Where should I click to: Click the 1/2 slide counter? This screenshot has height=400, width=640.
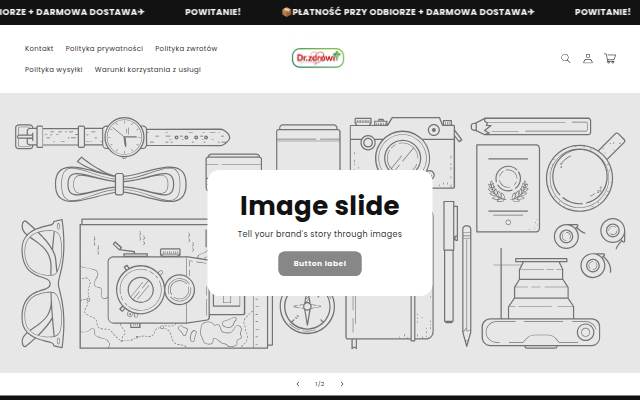[320, 384]
